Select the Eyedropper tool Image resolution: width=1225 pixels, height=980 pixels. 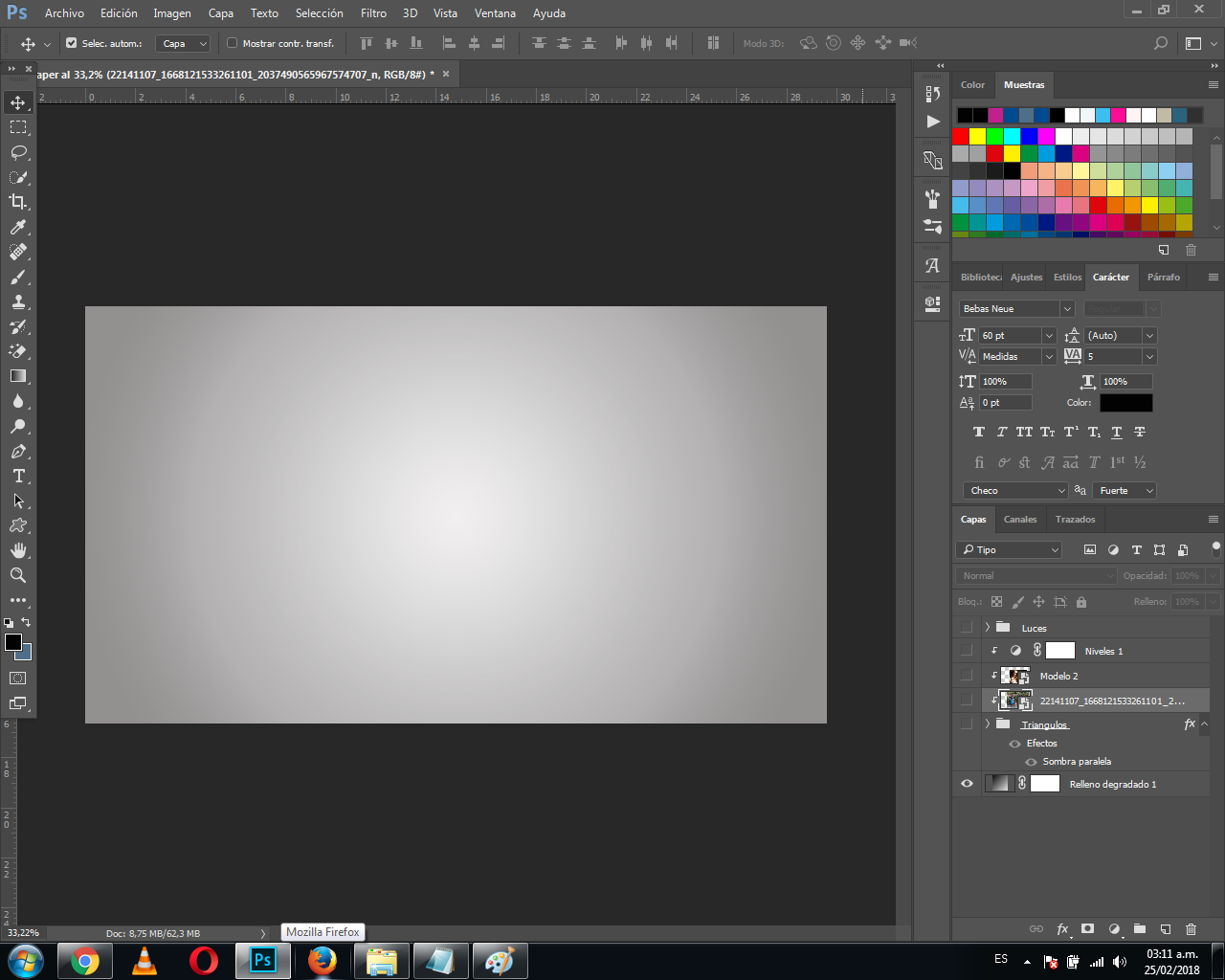pyautogui.click(x=18, y=227)
